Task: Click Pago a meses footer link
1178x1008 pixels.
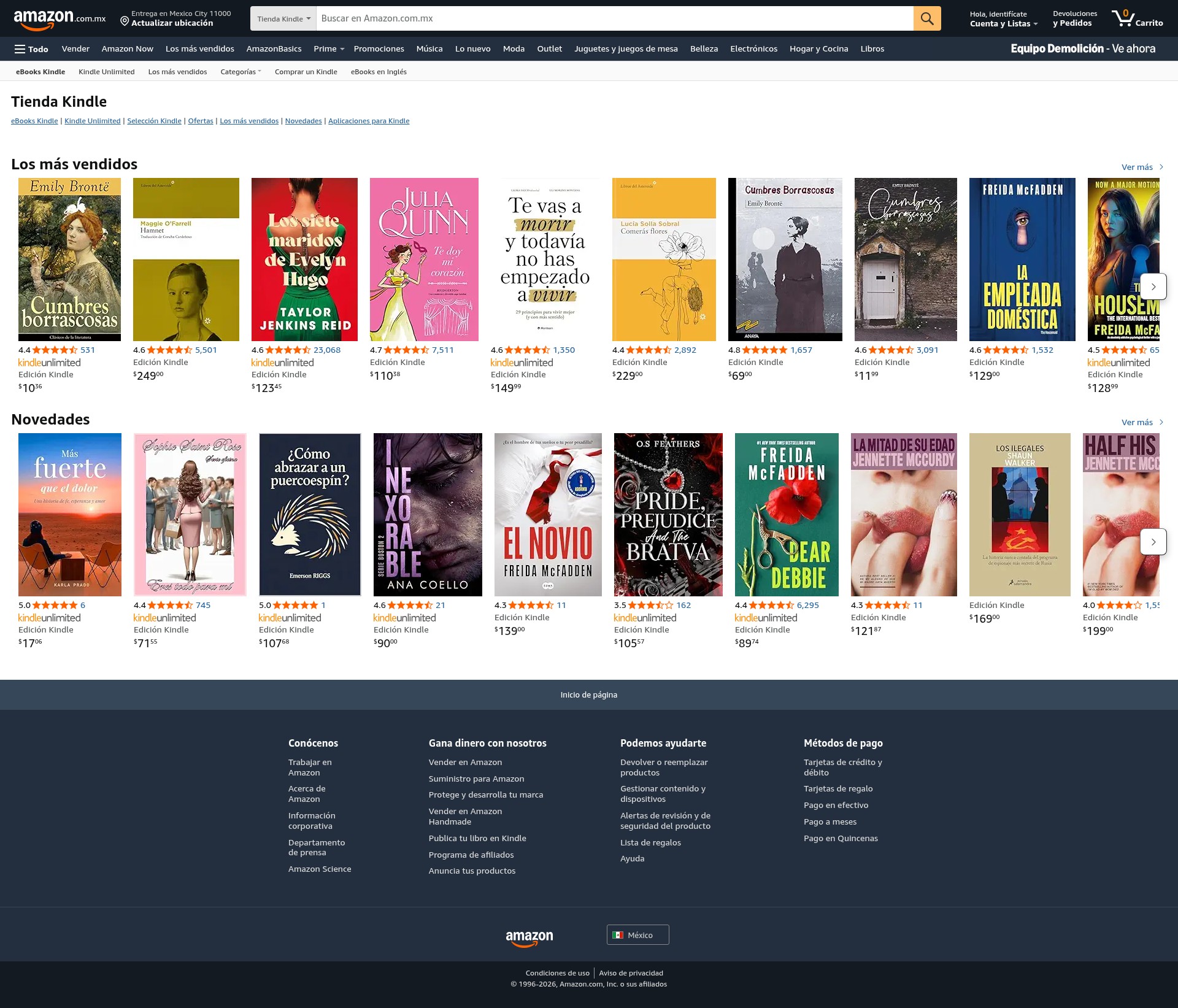Action: tap(830, 821)
